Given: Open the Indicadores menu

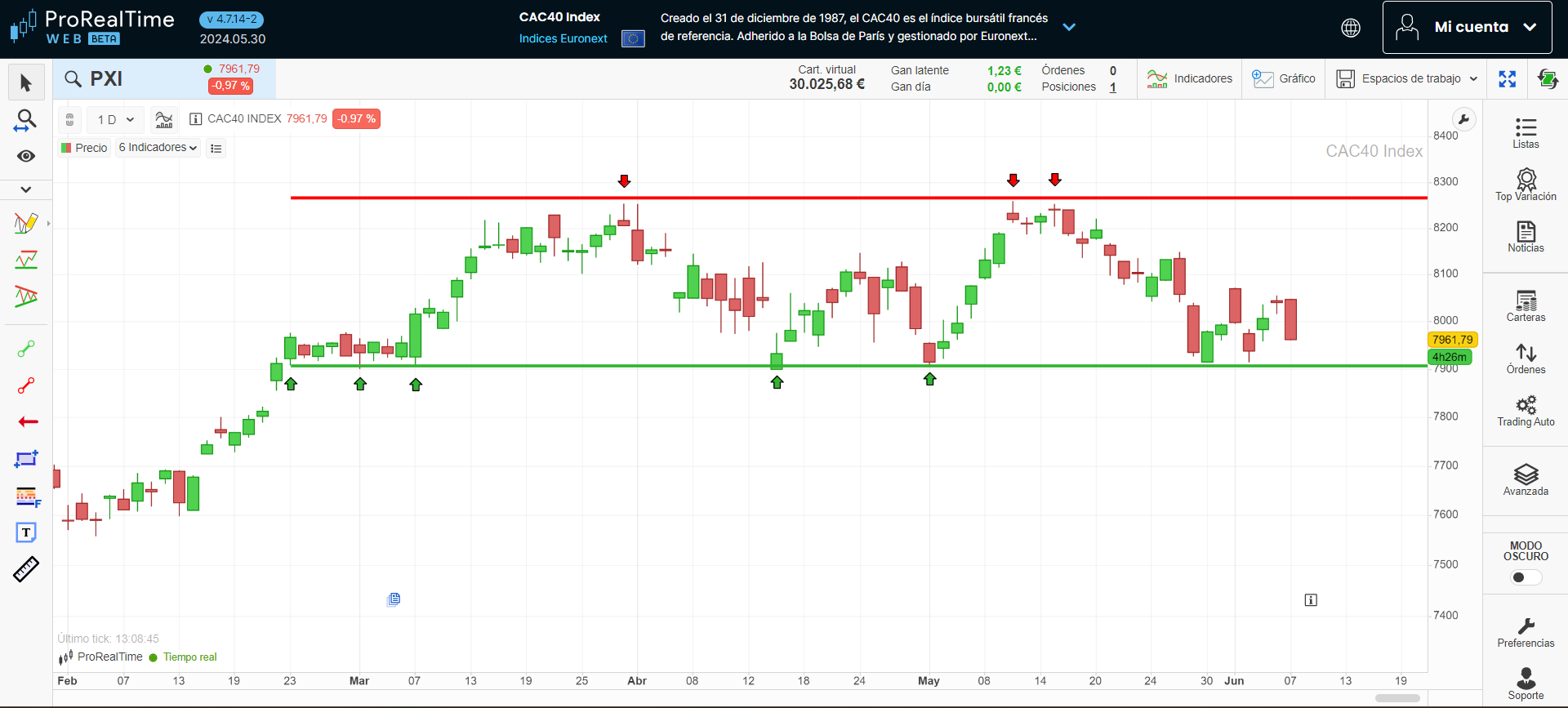Looking at the screenshot, I should point(1190,79).
